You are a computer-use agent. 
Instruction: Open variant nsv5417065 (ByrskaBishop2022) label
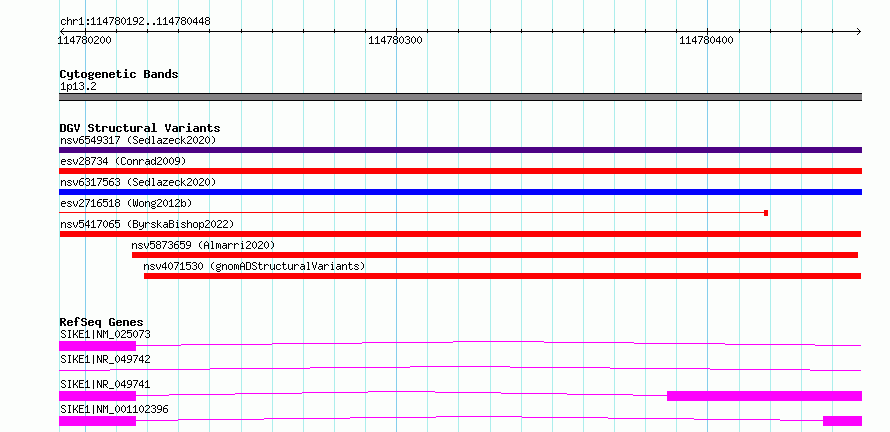[147, 224]
